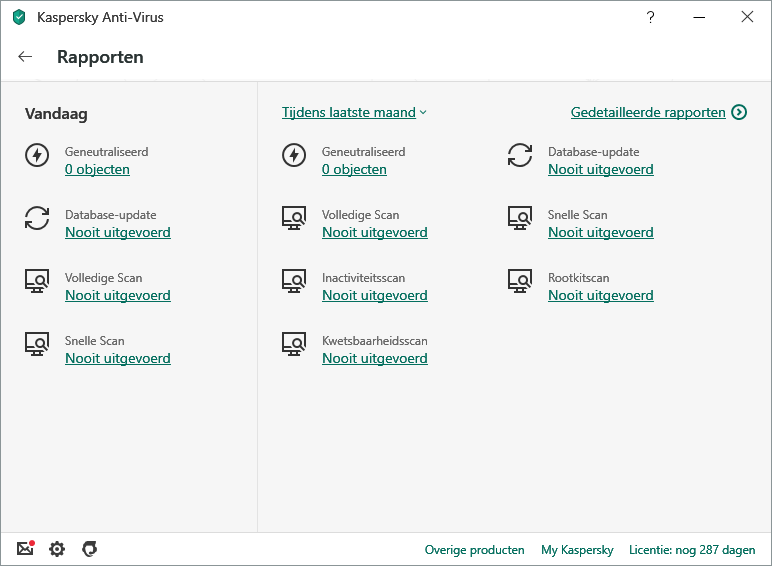Viewport: 772px width, 566px height.
Task: Minimize the Kaspersky Anti-Virus window
Action: [699, 17]
